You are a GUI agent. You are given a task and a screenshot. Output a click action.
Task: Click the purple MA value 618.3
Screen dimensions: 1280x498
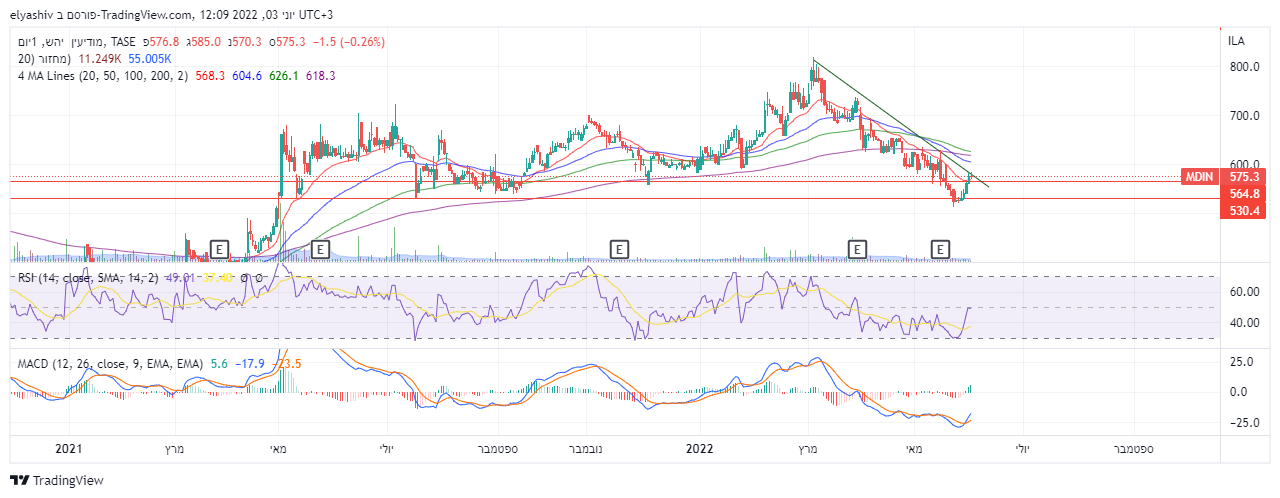coord(320,75)
